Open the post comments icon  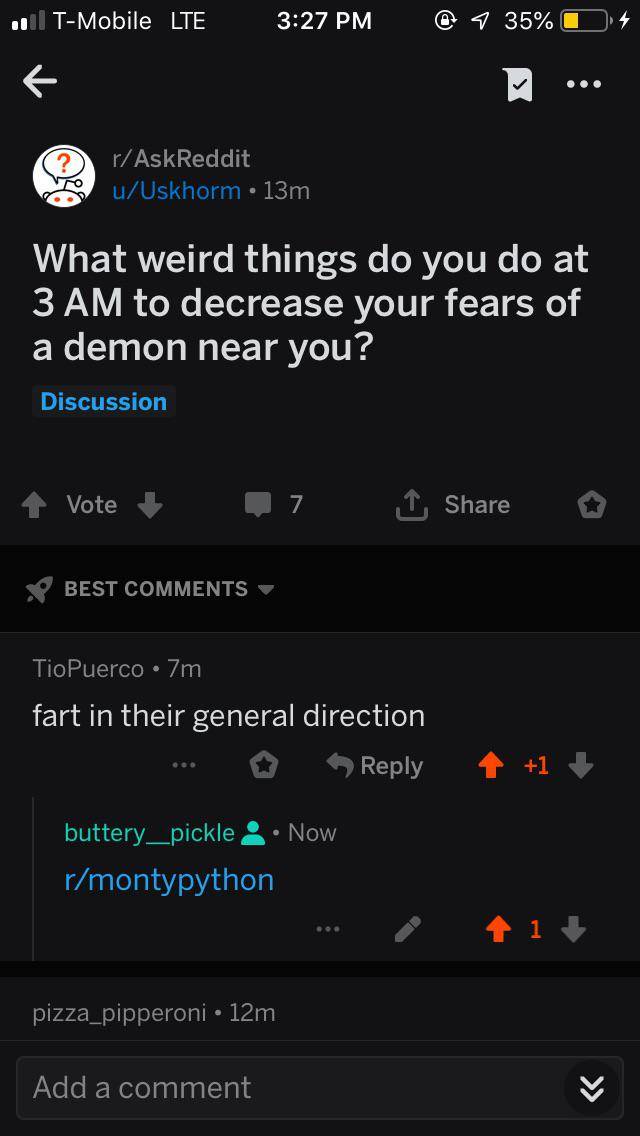pyautogui.click(x=258, y=505)
